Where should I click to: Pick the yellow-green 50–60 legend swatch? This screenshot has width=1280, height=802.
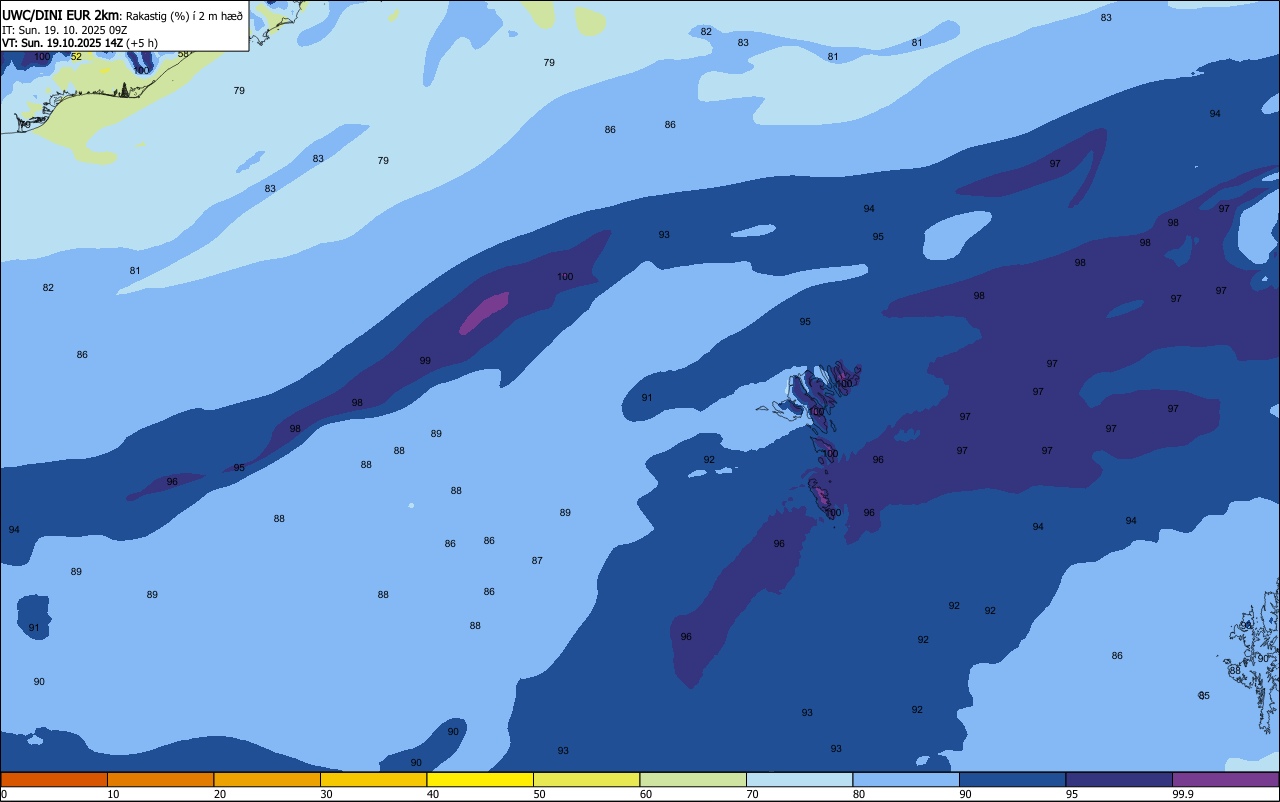586,779
